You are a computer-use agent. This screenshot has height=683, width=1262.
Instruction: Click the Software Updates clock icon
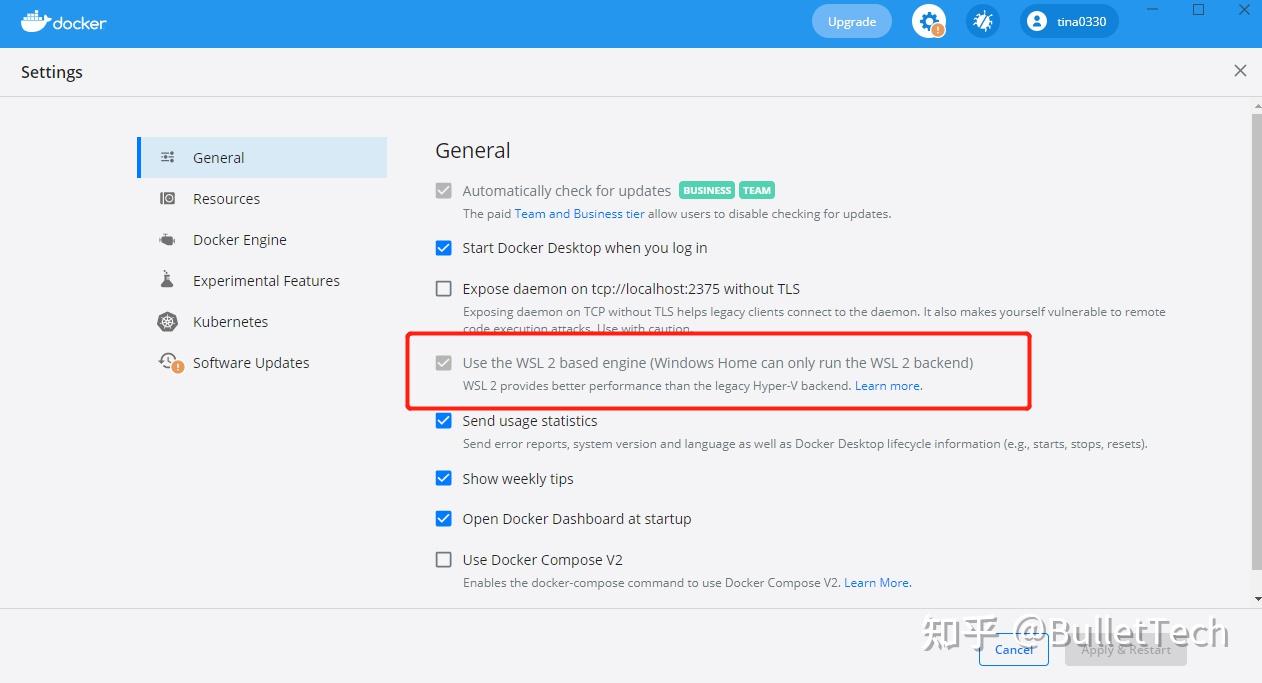coord(167,362)
